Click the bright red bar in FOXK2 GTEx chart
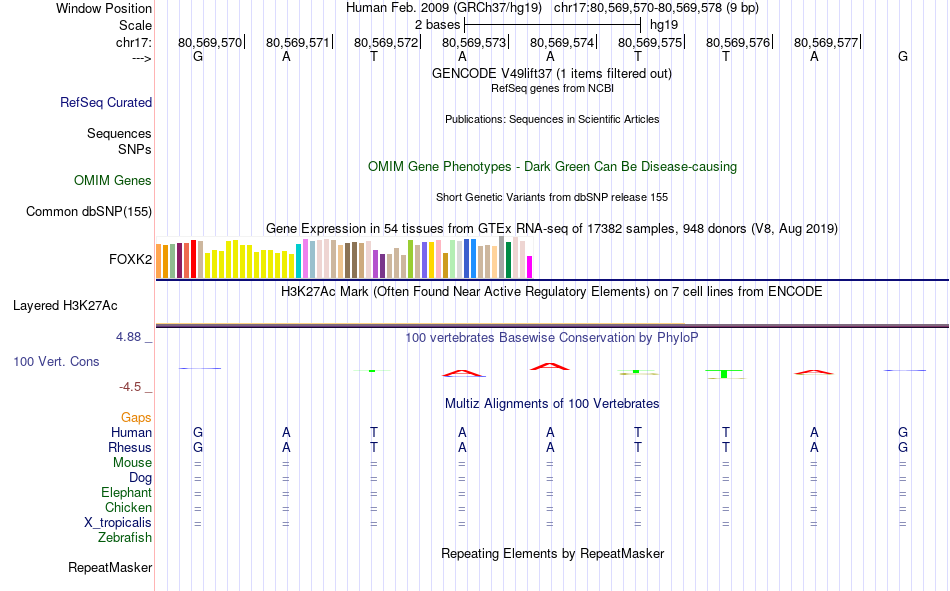This screenshot has width=950, height=591. (x=193, y=259)
